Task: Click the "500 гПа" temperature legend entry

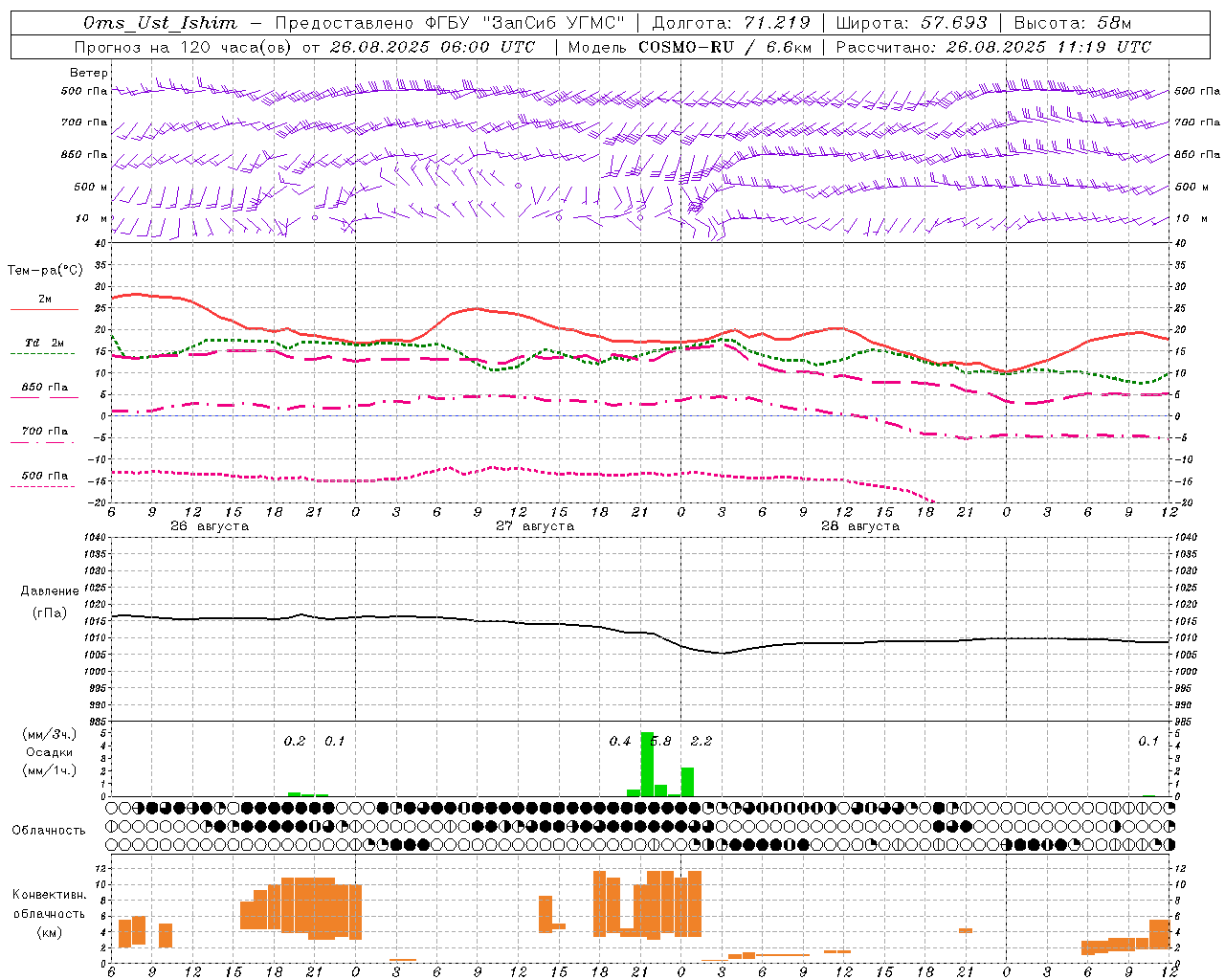Action: click(x=45, y=476)
